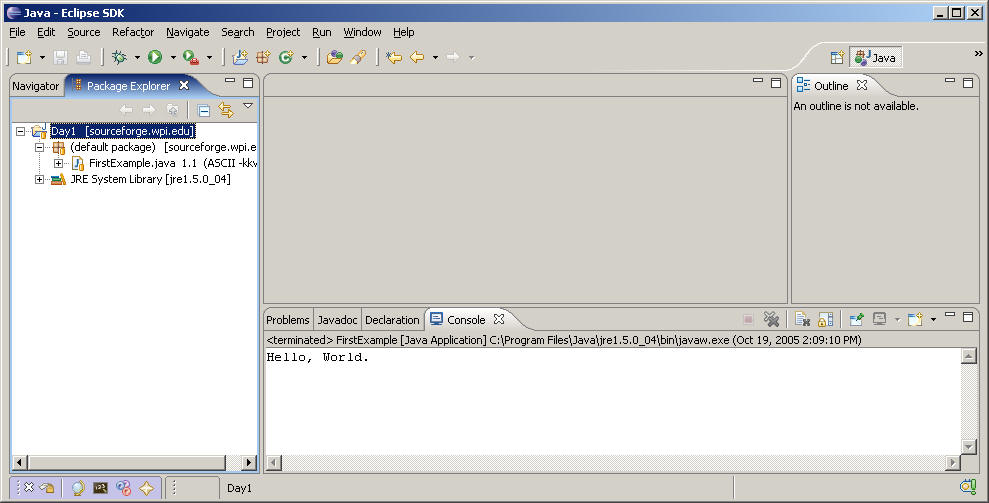The image size is (989, 503).
Task: Close the Console tab
Action: (499, 319)
